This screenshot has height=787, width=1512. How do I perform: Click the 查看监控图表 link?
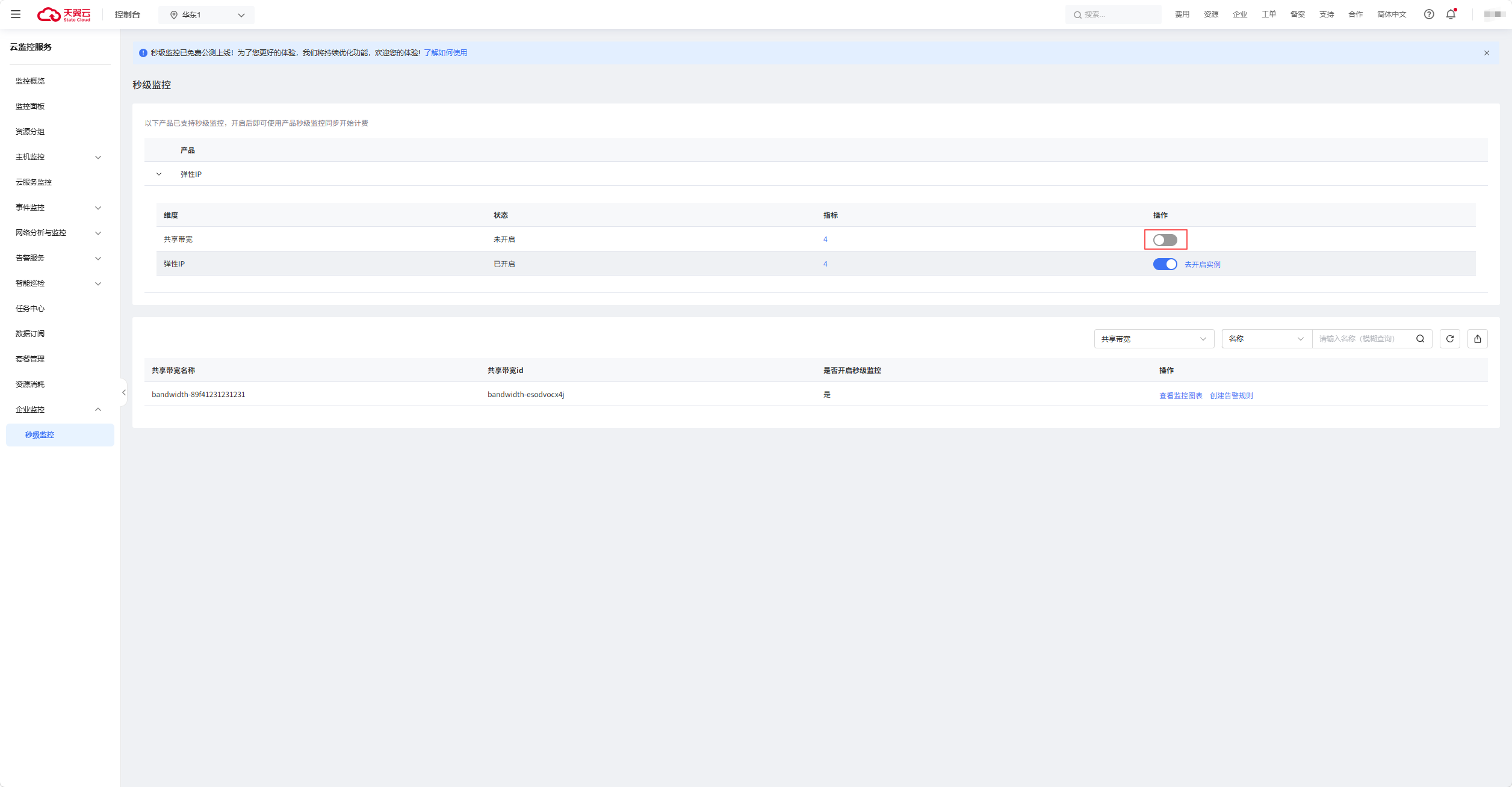1180,395
